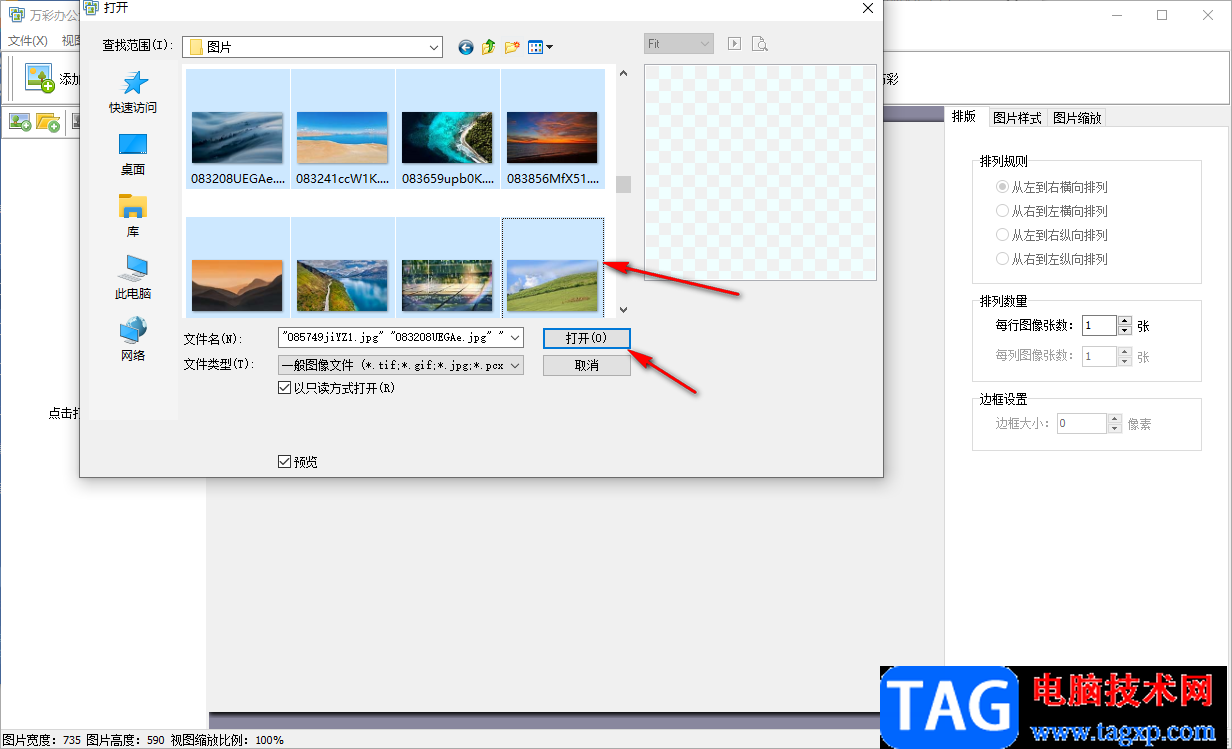This screenshot has height=749, width=1232.
Task: Go up one folder level
Action: [x=489, y=47]
